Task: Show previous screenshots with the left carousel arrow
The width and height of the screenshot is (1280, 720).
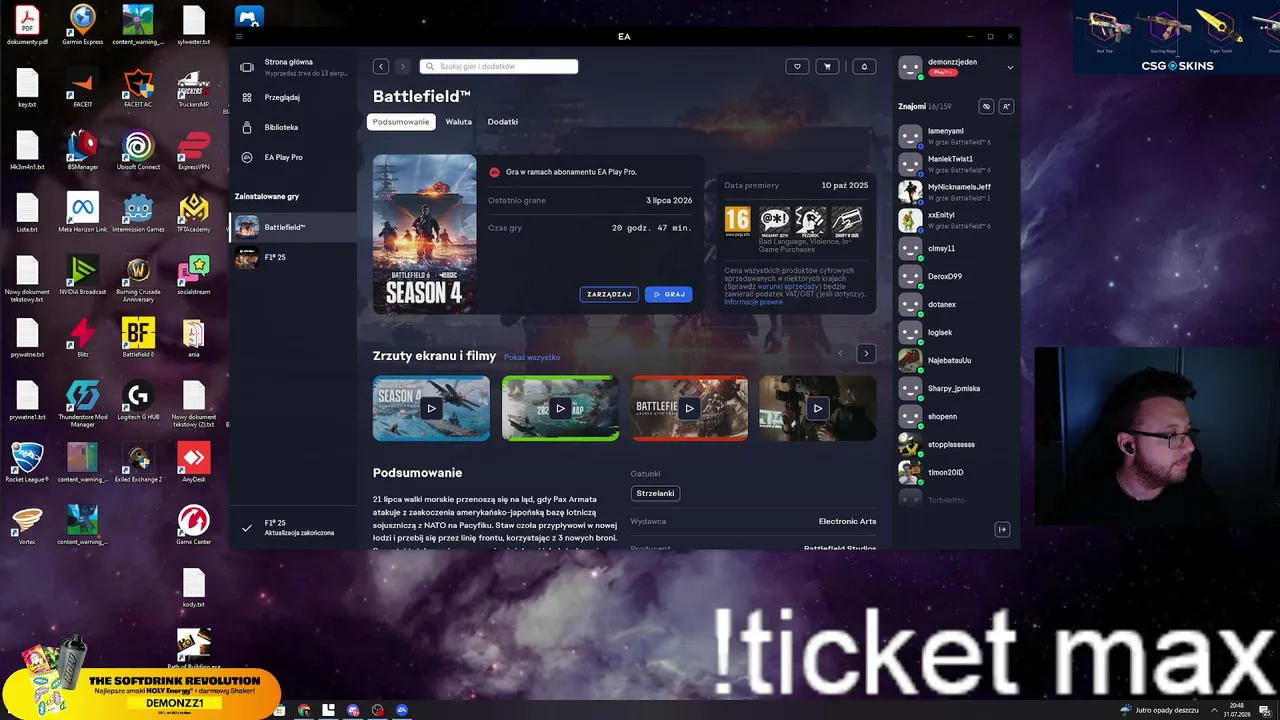Action: 840,353
